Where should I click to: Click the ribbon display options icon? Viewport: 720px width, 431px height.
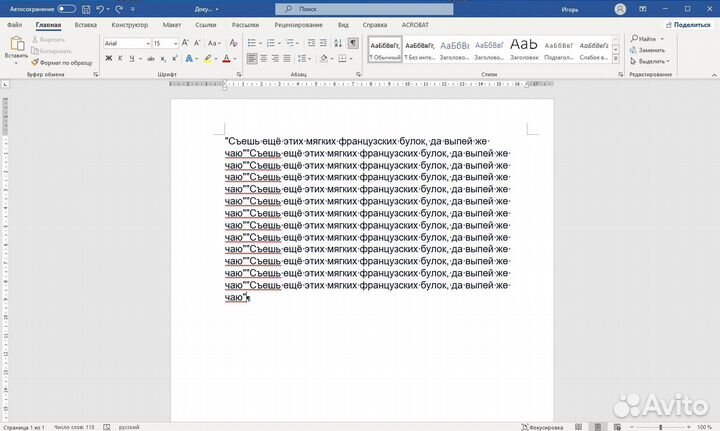click(643, 9)
